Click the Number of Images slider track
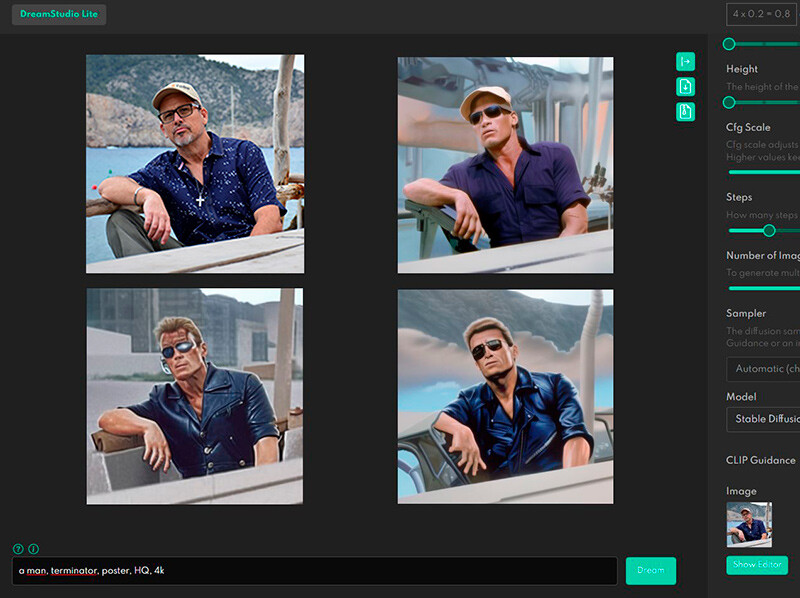800x598 pixels. [x=765, y=288]
